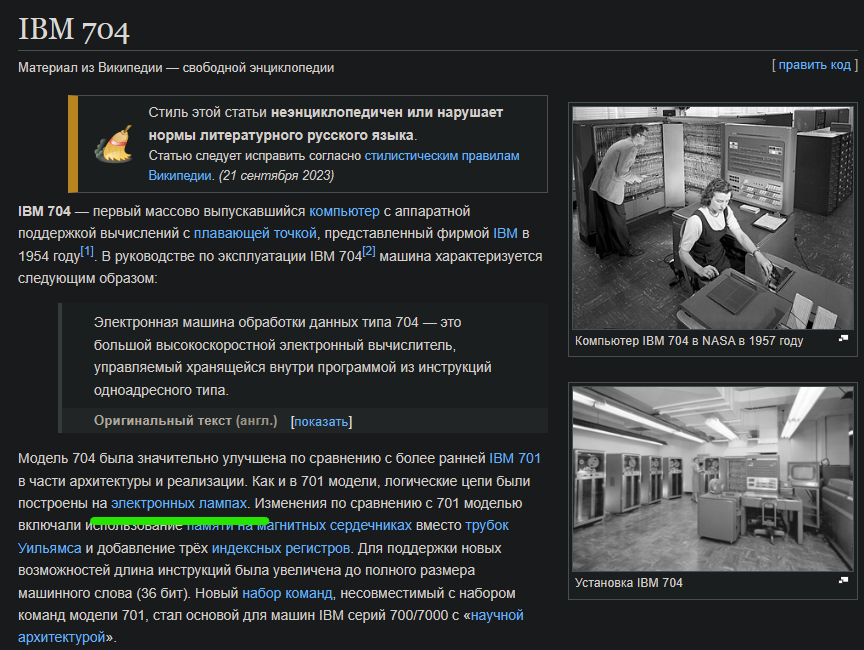Viewport: 864px width, 650px height.
Task: Follow the 'электронных лампах' link
Action: 179,503
